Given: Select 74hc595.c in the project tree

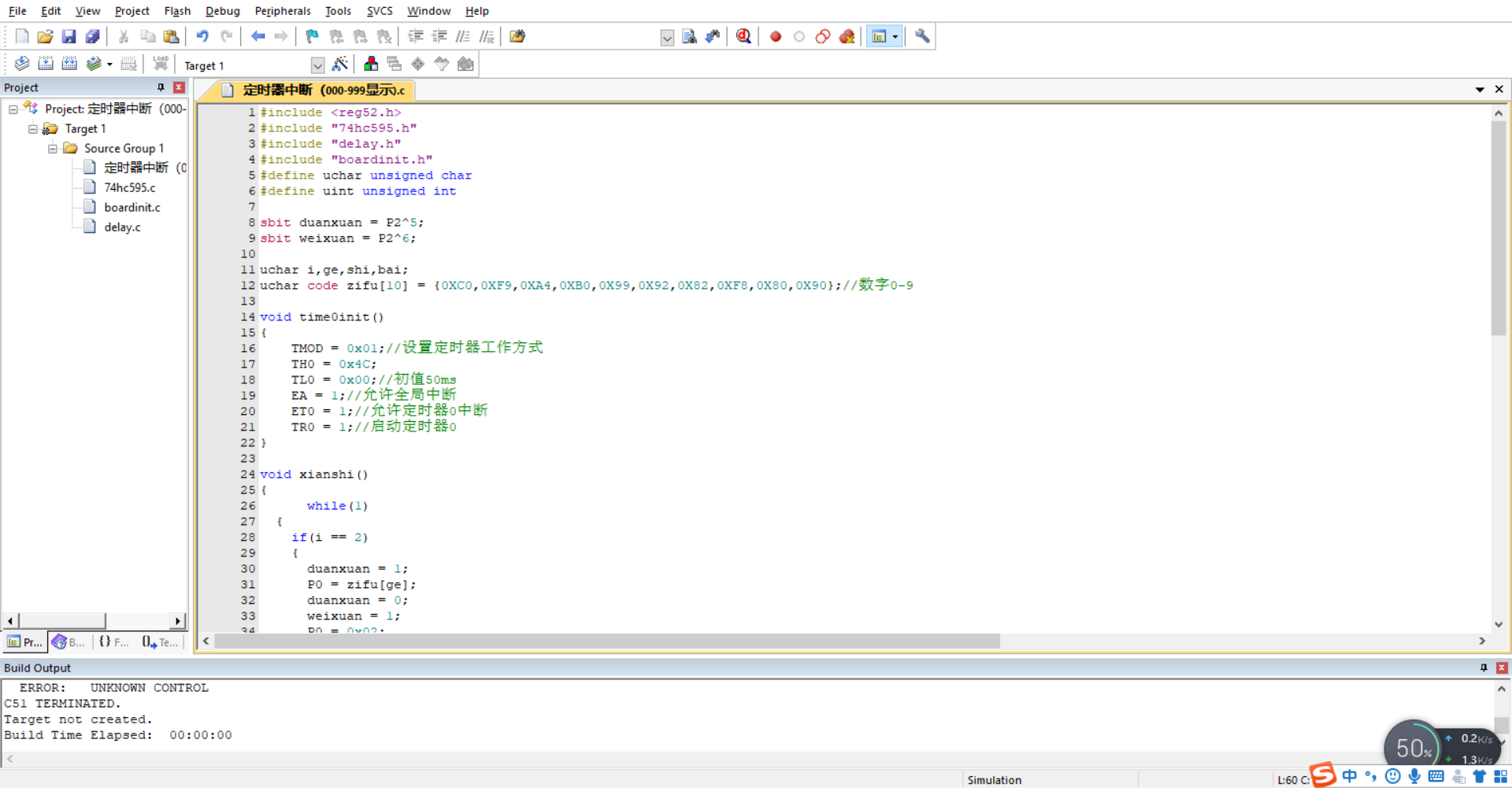Looking at the screenshot, I should pyautogui.click(x=130, y=188).
